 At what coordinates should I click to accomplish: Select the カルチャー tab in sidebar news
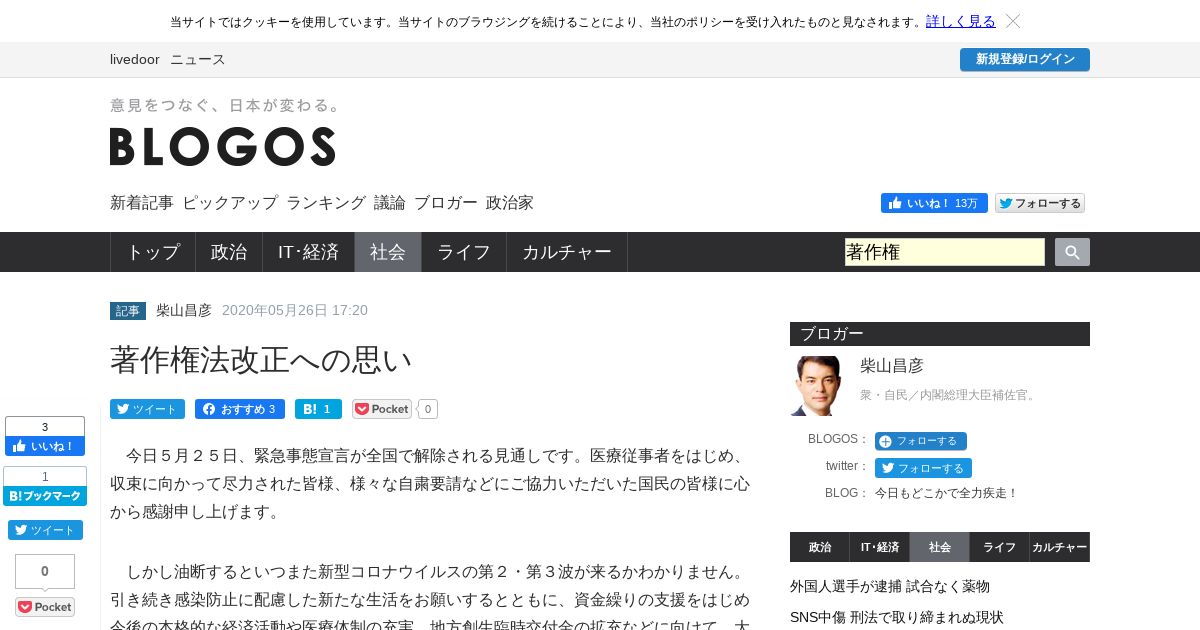[x=1060, y=547]
